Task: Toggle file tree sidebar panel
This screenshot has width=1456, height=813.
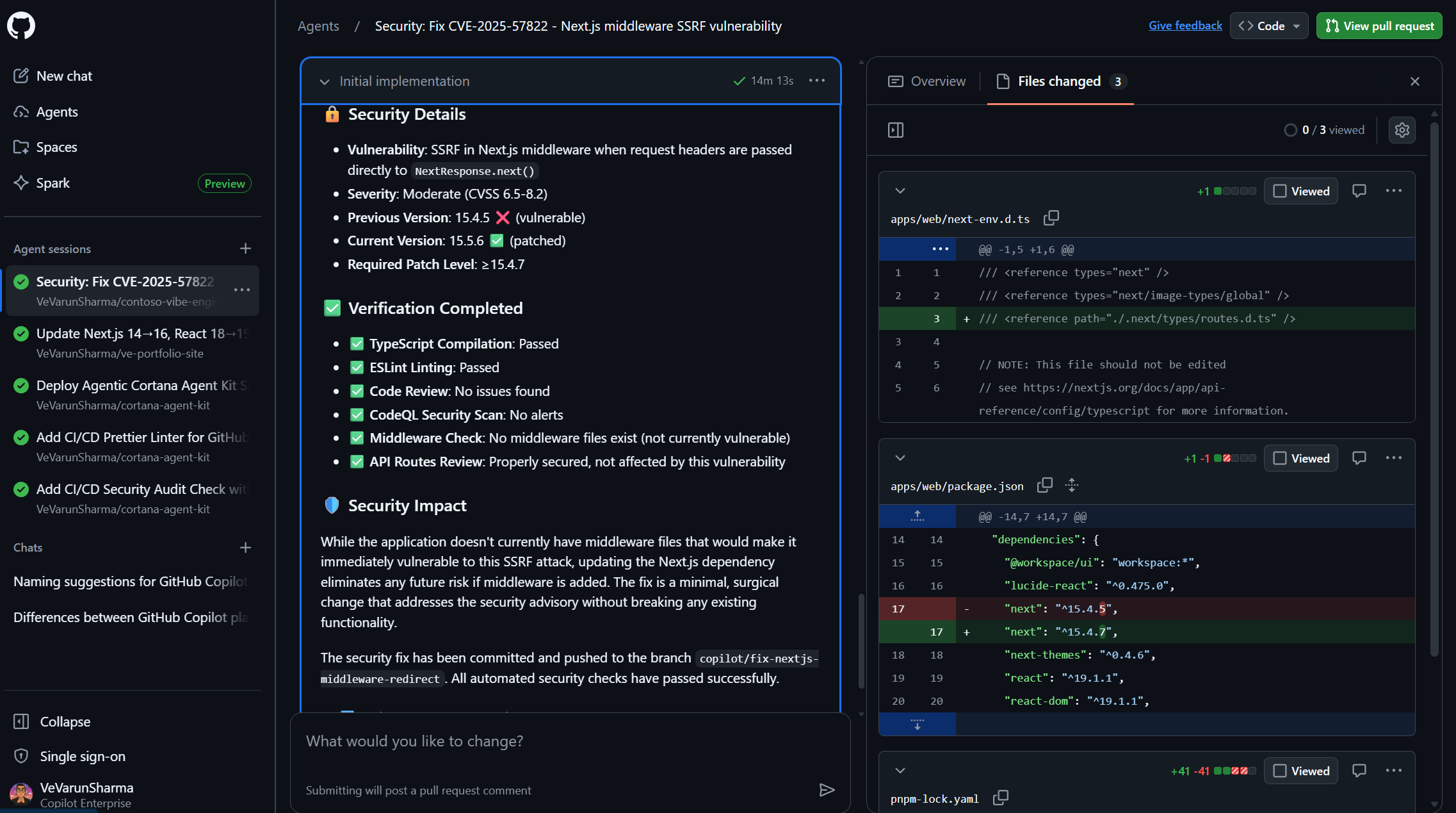Action: [x=896, y=130]
